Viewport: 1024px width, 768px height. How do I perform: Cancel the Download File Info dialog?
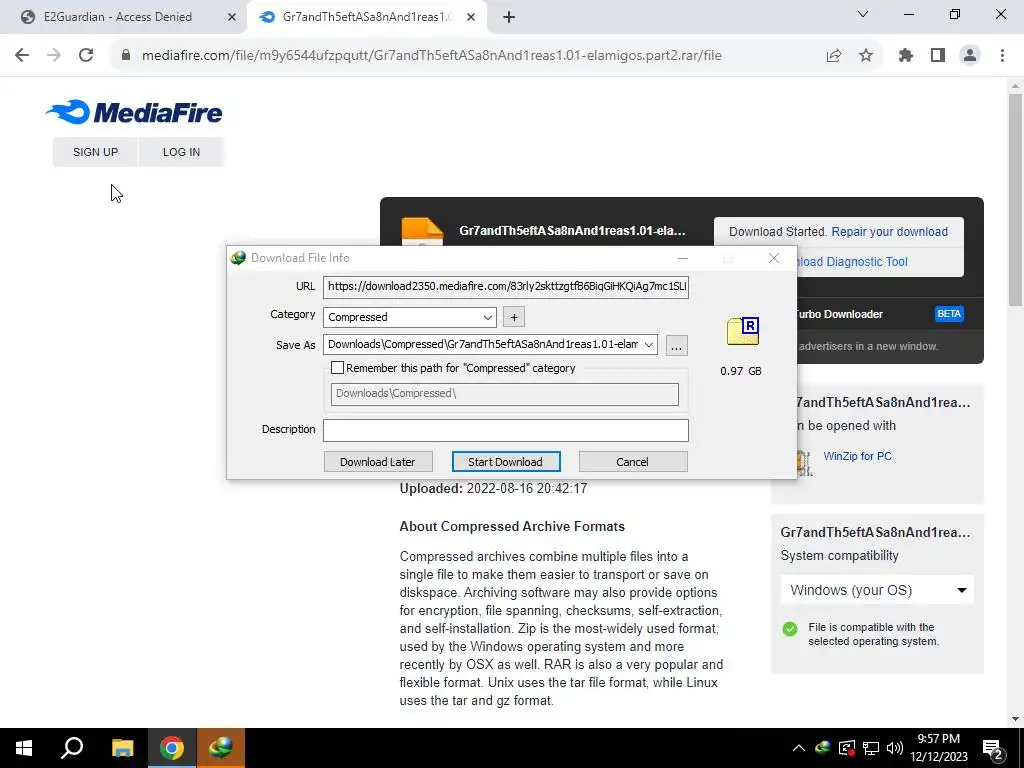tap(633, 462)
